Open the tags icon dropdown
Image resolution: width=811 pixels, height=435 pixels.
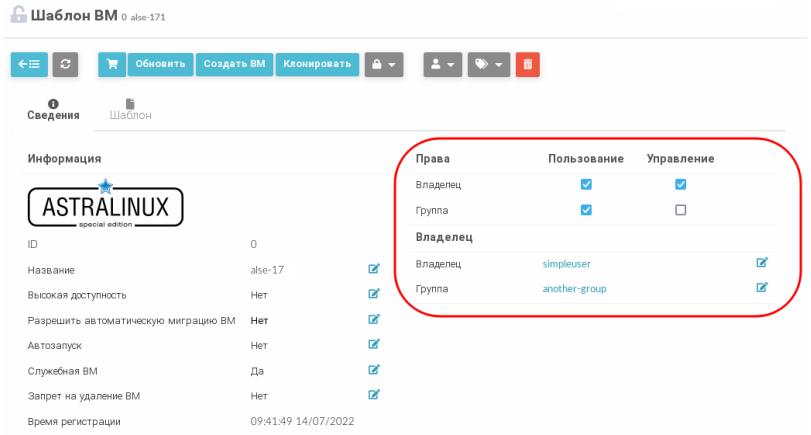click(488, 64)
